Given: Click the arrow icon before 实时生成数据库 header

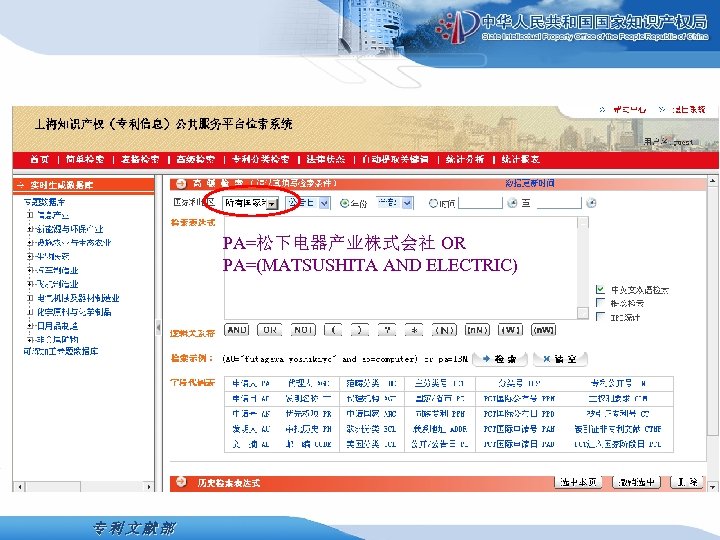Looking at the screenshot, I should 20,185.
